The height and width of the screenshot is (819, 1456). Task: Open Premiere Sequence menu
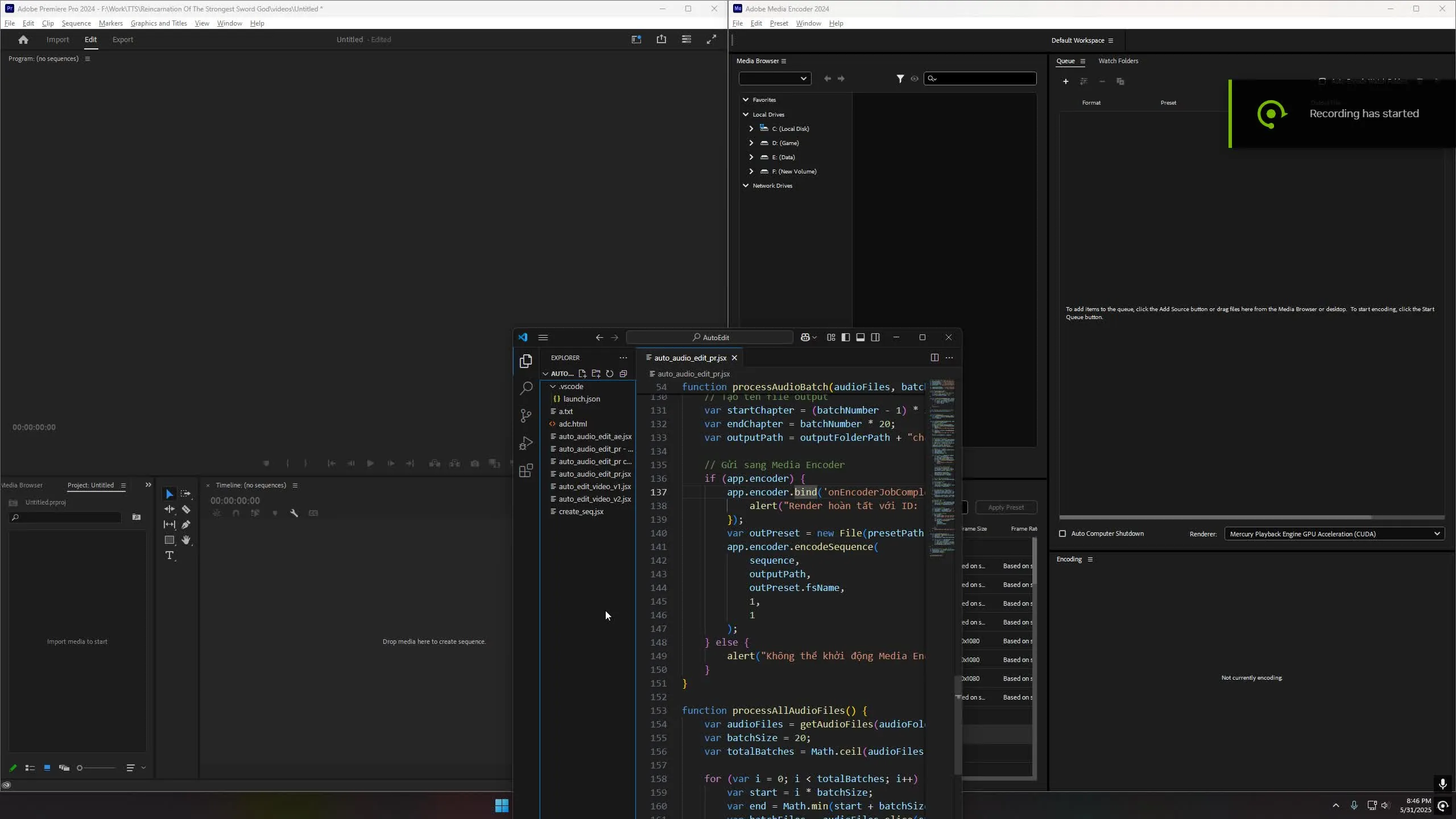[x=76, y=23]
